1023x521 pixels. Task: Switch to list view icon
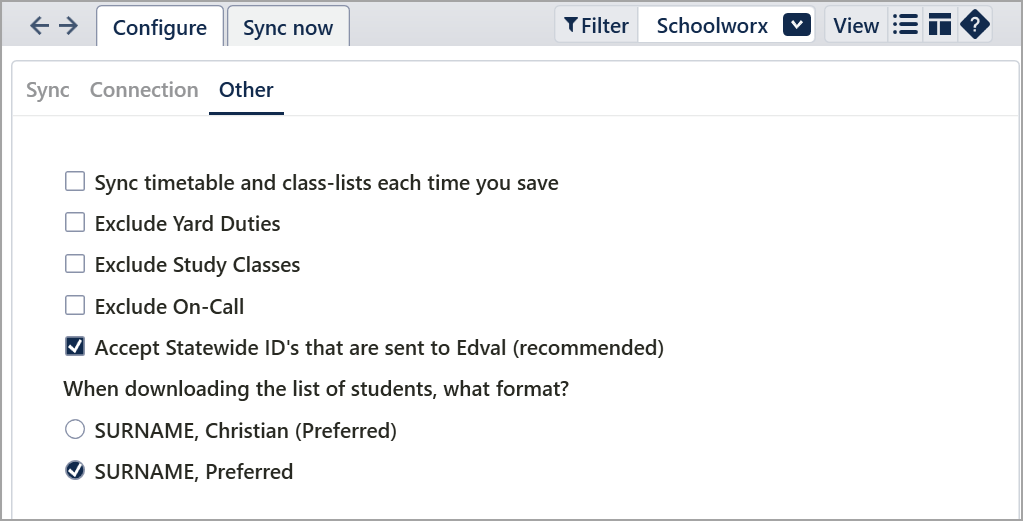pyautogui.click(x=905, y=26)
